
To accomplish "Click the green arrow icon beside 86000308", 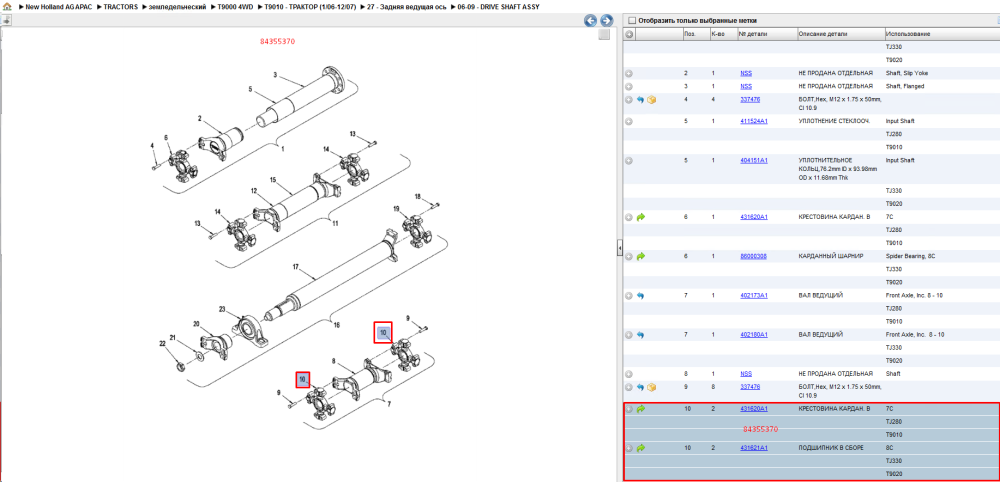I will pos(641,256).
